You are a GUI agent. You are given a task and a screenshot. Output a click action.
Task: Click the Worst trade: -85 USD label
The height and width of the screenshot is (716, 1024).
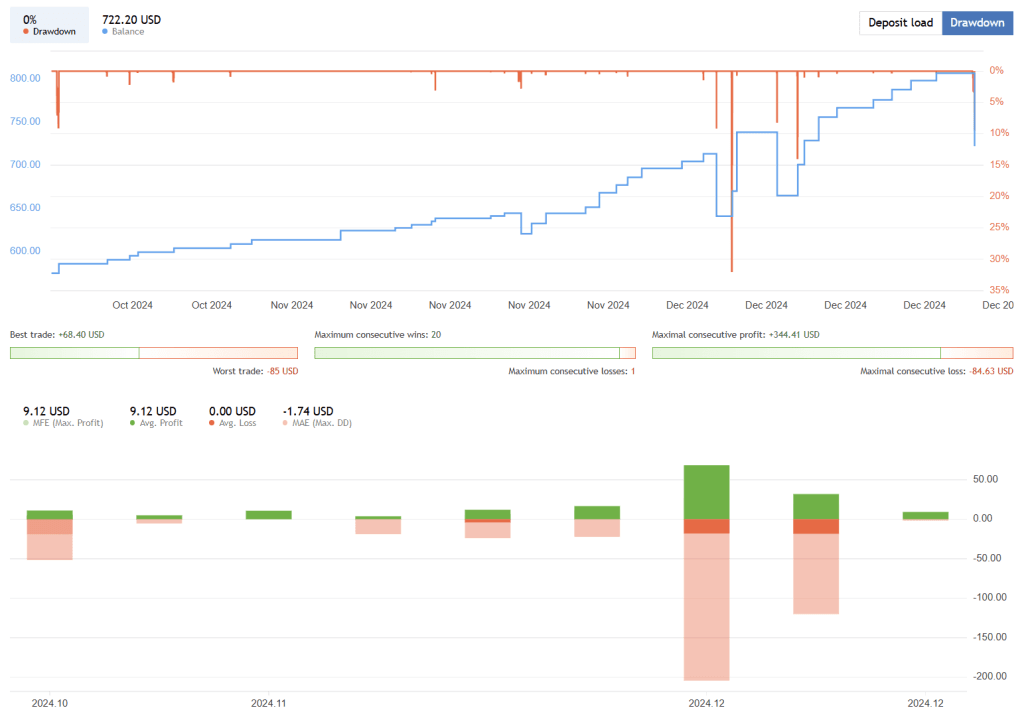[255, 371]
